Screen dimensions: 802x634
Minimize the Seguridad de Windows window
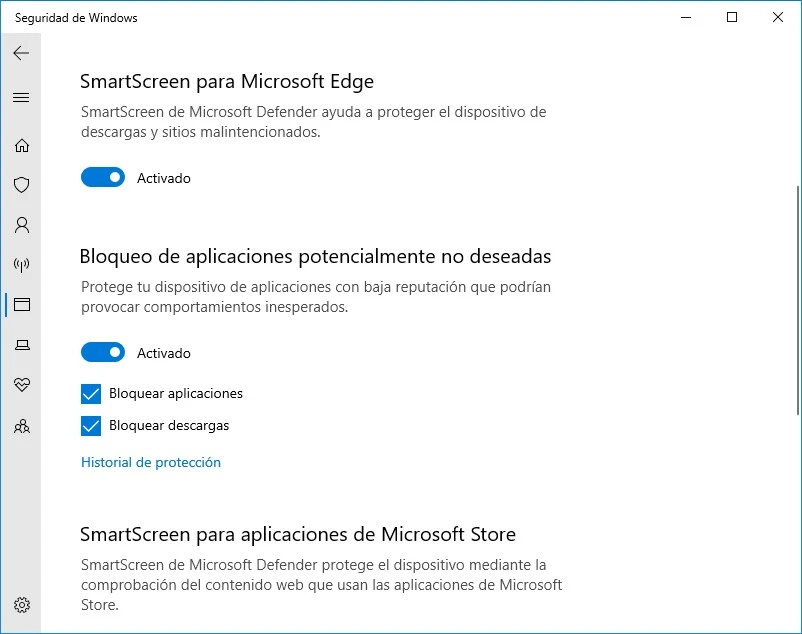coord(686,17)
